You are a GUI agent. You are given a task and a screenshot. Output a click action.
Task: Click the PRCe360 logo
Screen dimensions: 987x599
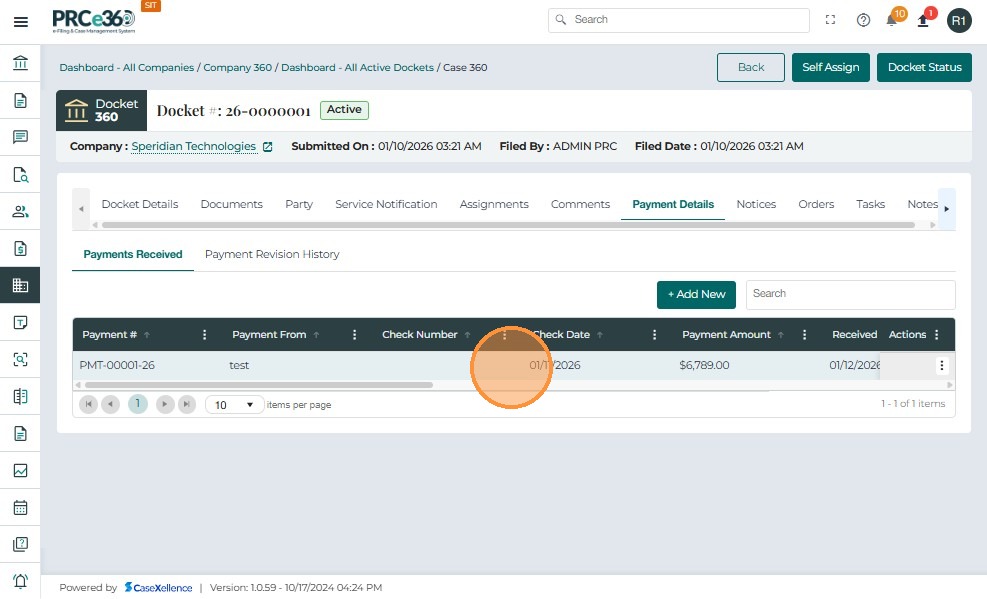pos(94,21)
